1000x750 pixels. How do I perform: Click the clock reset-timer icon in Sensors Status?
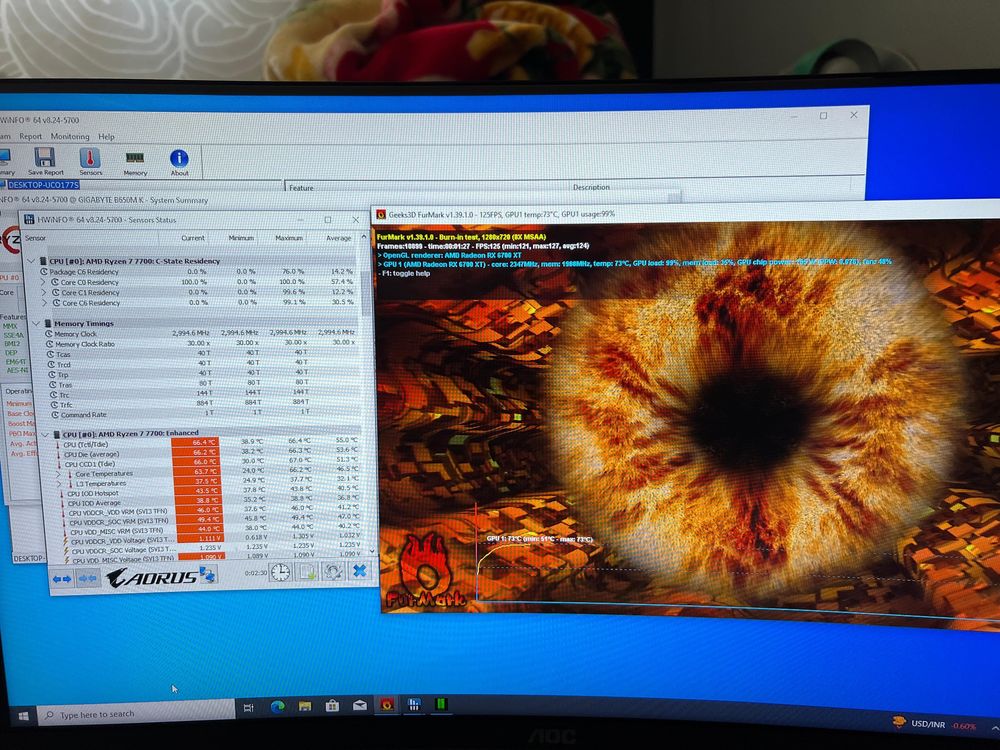pos(280,572)
